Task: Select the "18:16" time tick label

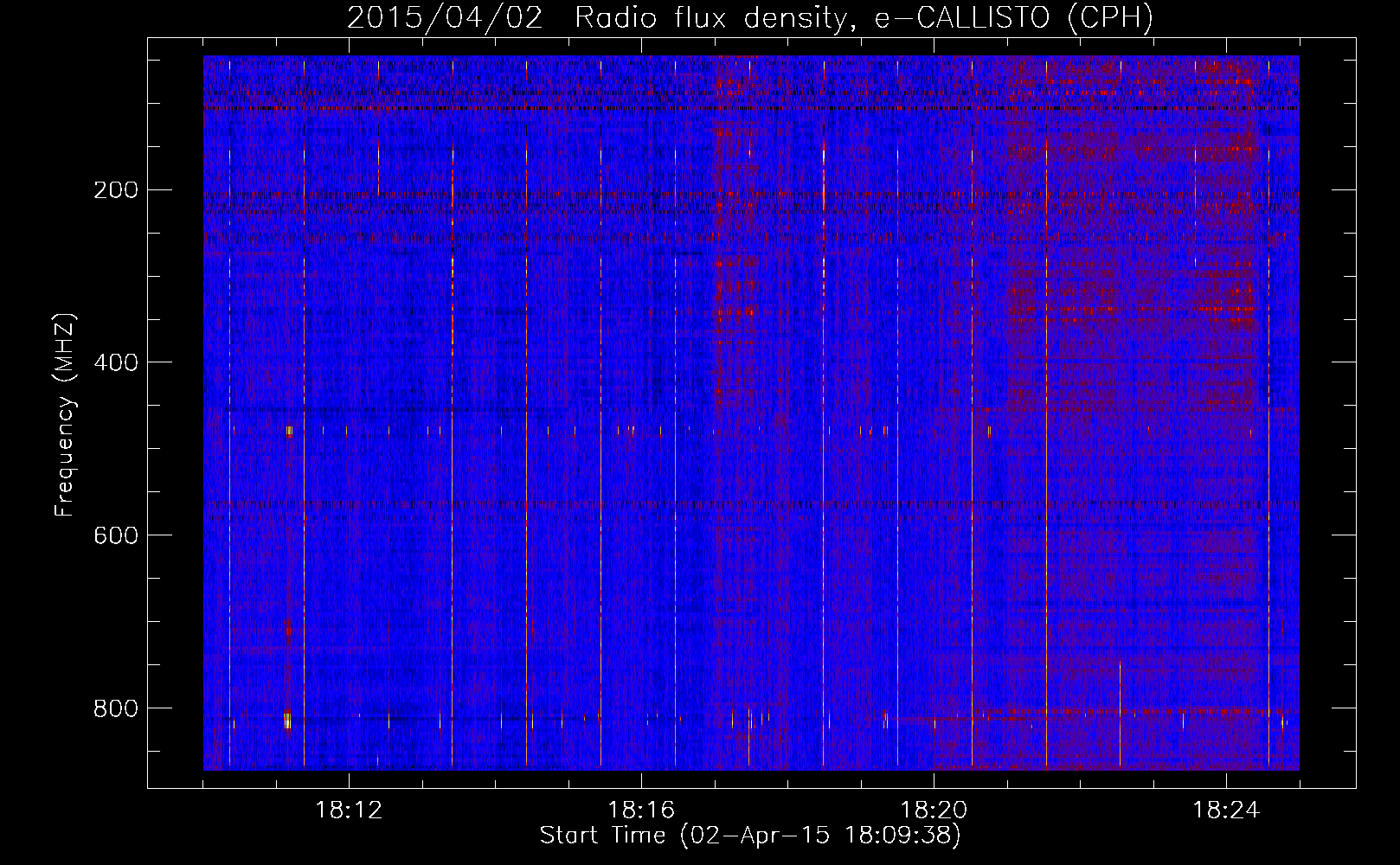Action: (x=641, y=811)
